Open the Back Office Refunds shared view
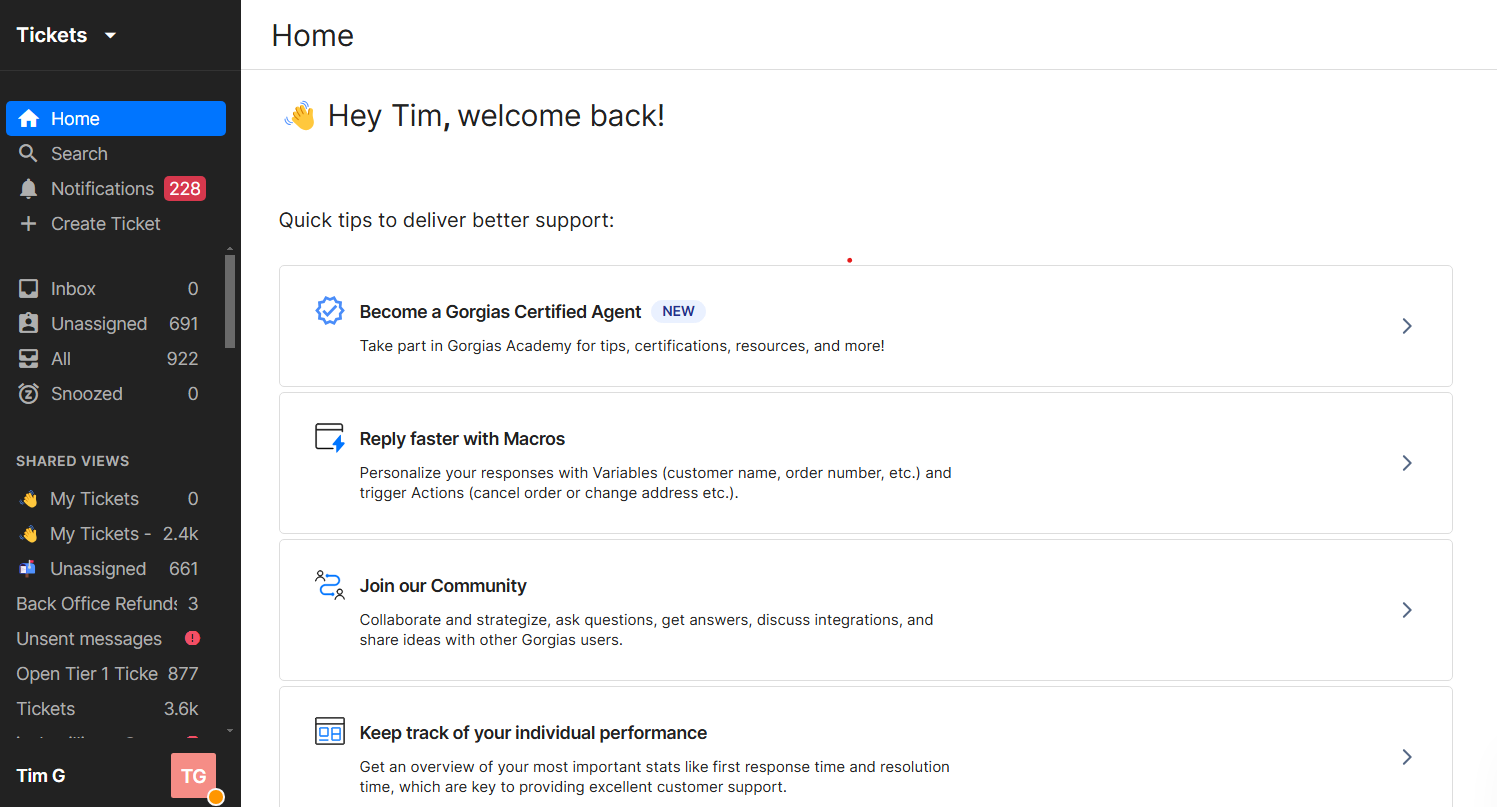The height and width of the screenshot is (807, 1497). pyautogui.click(x=96, y=604)
